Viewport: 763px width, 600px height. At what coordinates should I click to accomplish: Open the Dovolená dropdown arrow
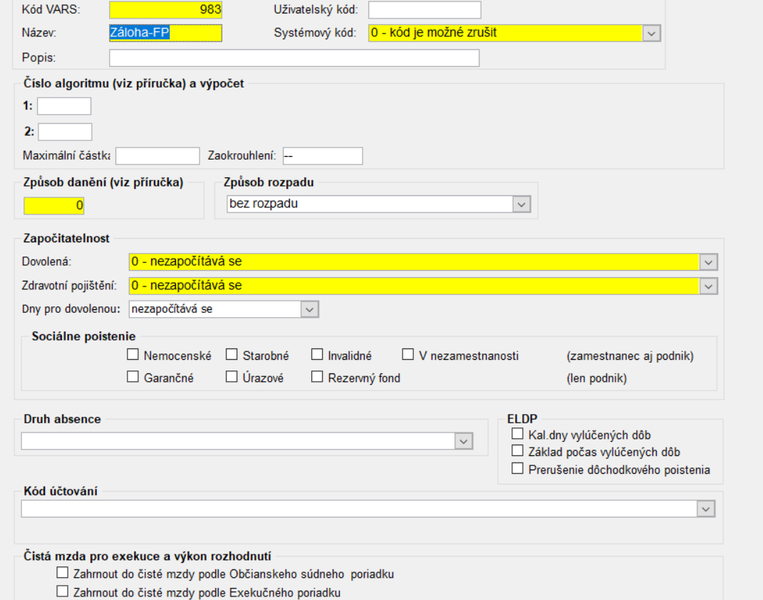click(x=708, y=262)
